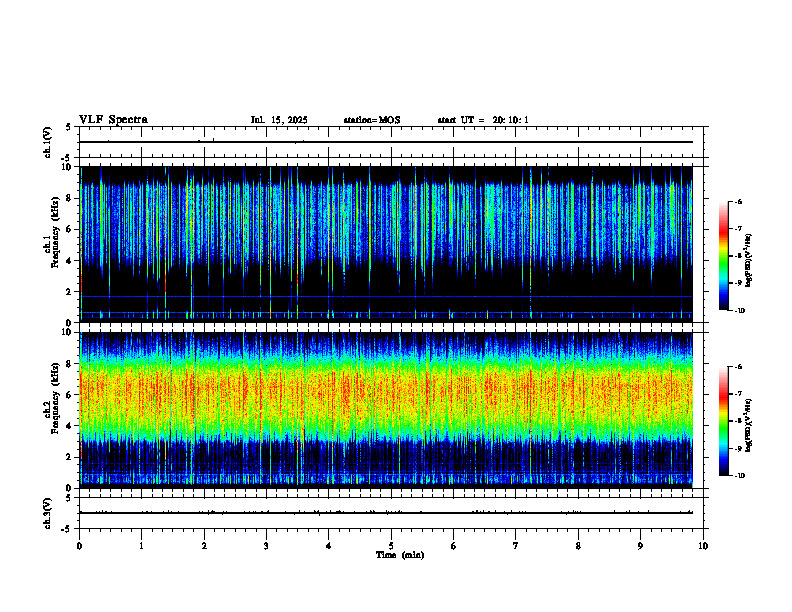
Task: Click the ch.1 color scale bar
Action: coord(723,256)
